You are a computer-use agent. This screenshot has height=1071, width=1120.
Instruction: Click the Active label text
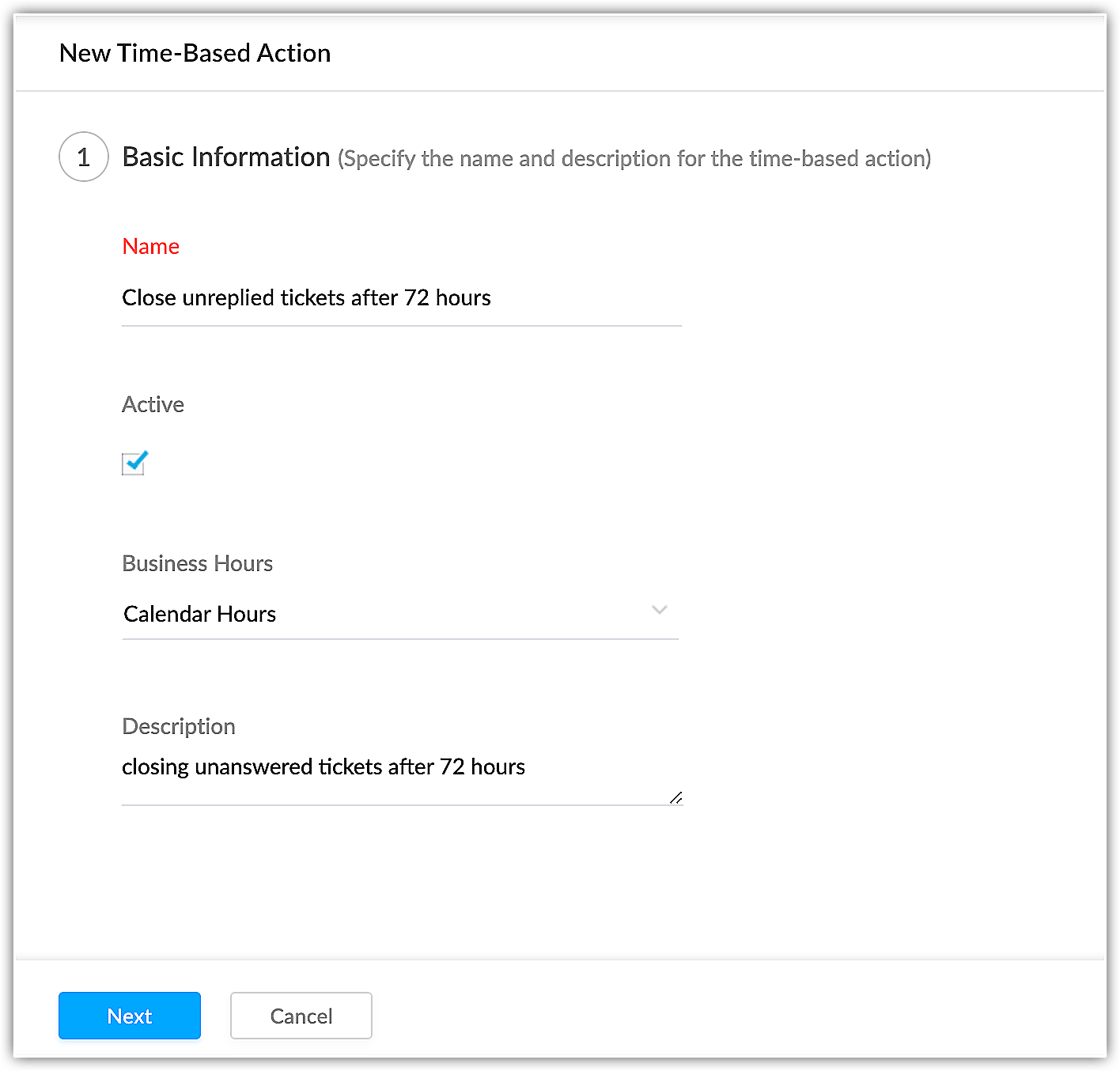[x=153, y=404]
